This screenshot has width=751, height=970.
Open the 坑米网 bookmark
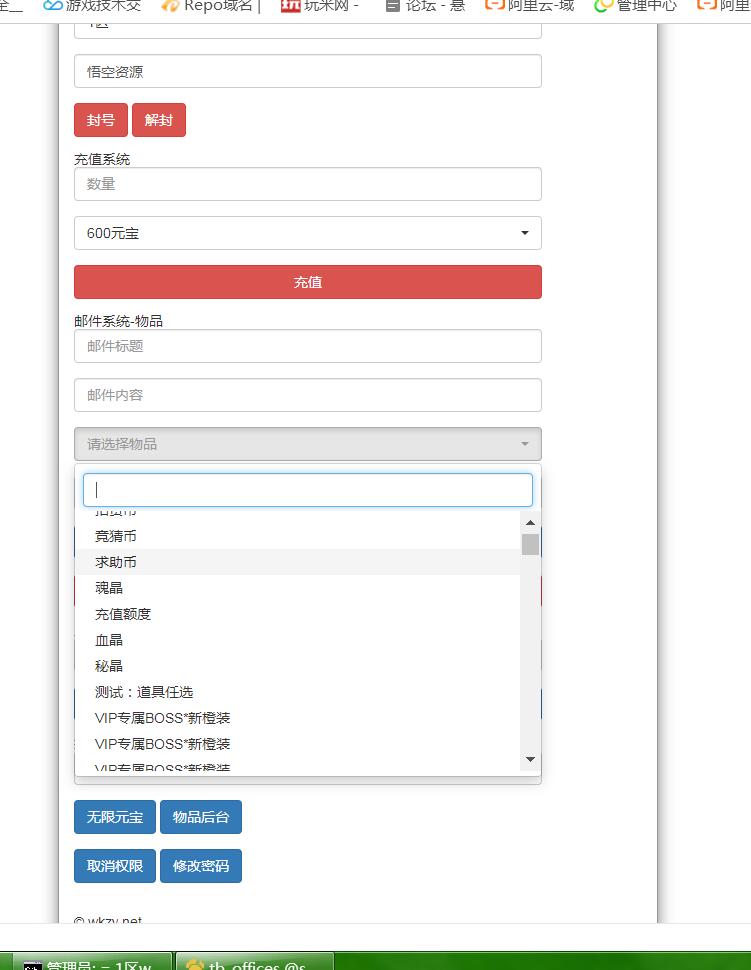320,5
